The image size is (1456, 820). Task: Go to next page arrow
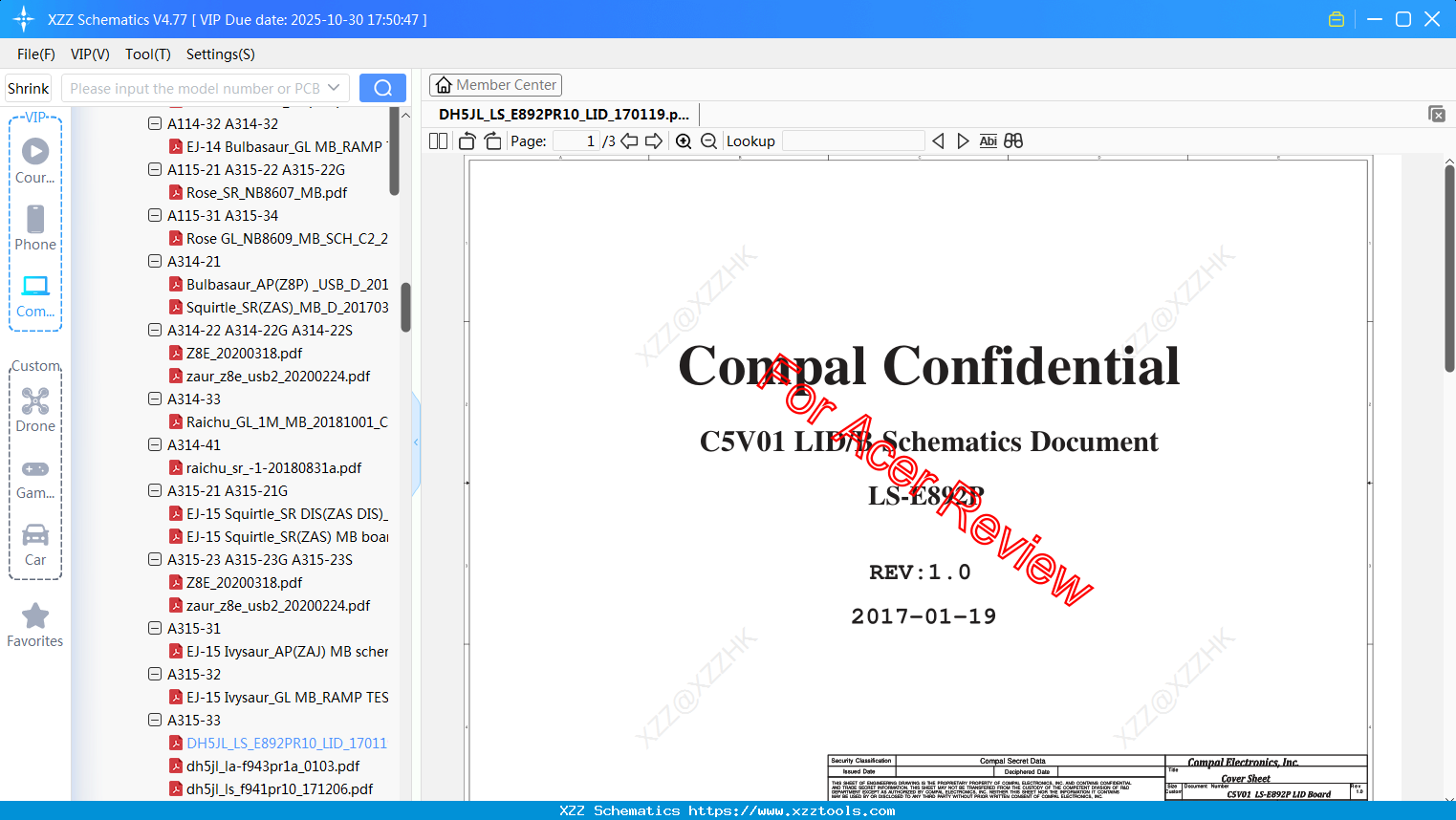(654, 140)
